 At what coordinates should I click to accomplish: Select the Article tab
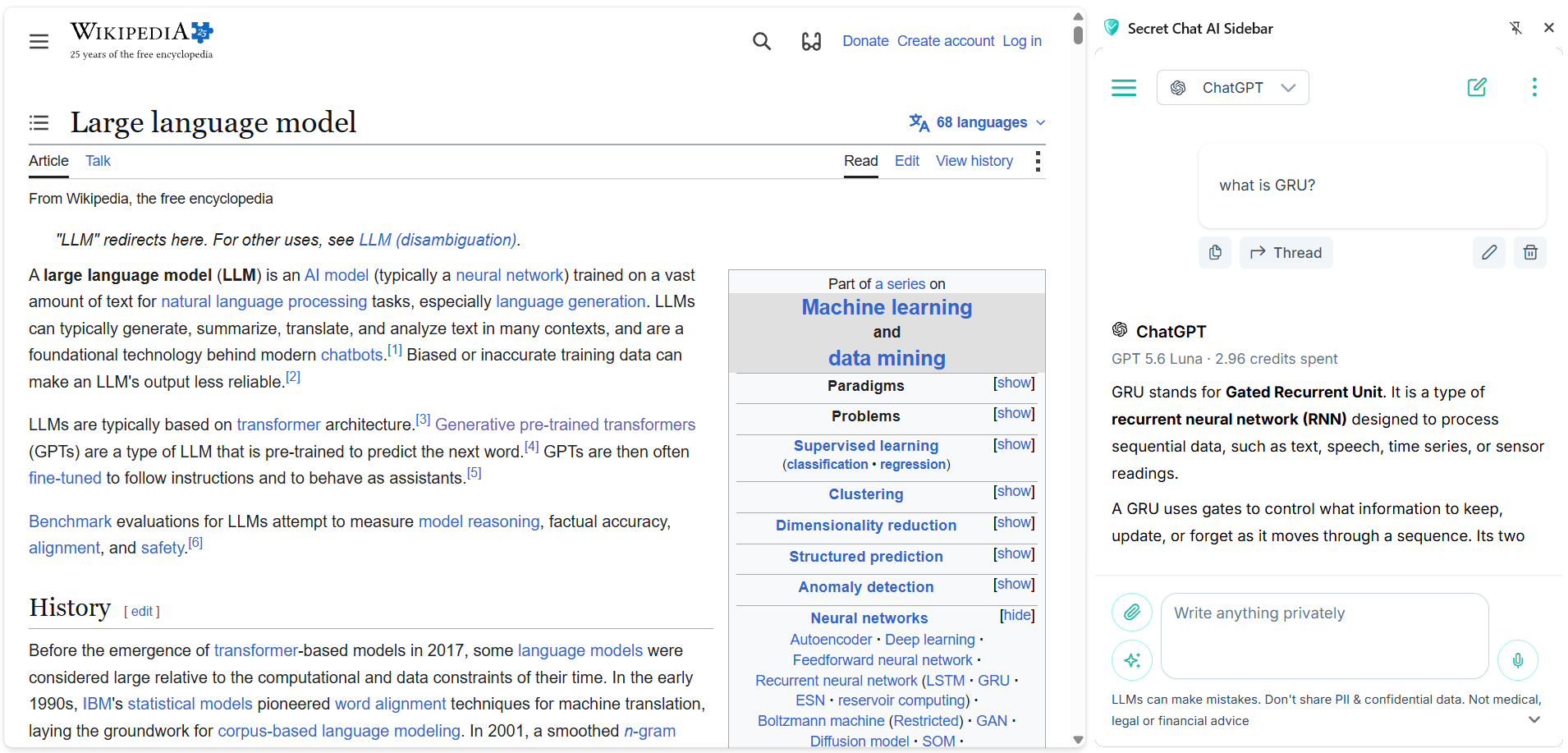coord(48,161)
